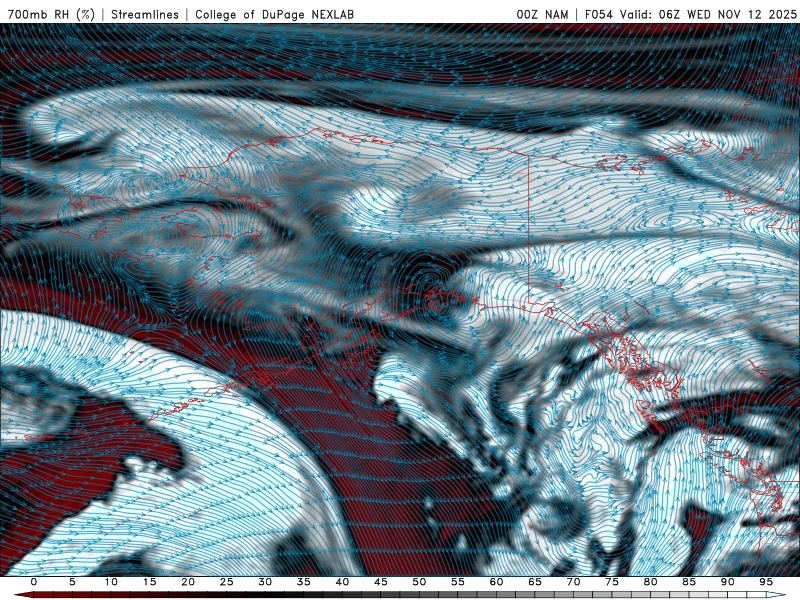Screen dimensions: 800x600
Task: Click the gray mid-range section of colorbar
Action: pos(459,595)
